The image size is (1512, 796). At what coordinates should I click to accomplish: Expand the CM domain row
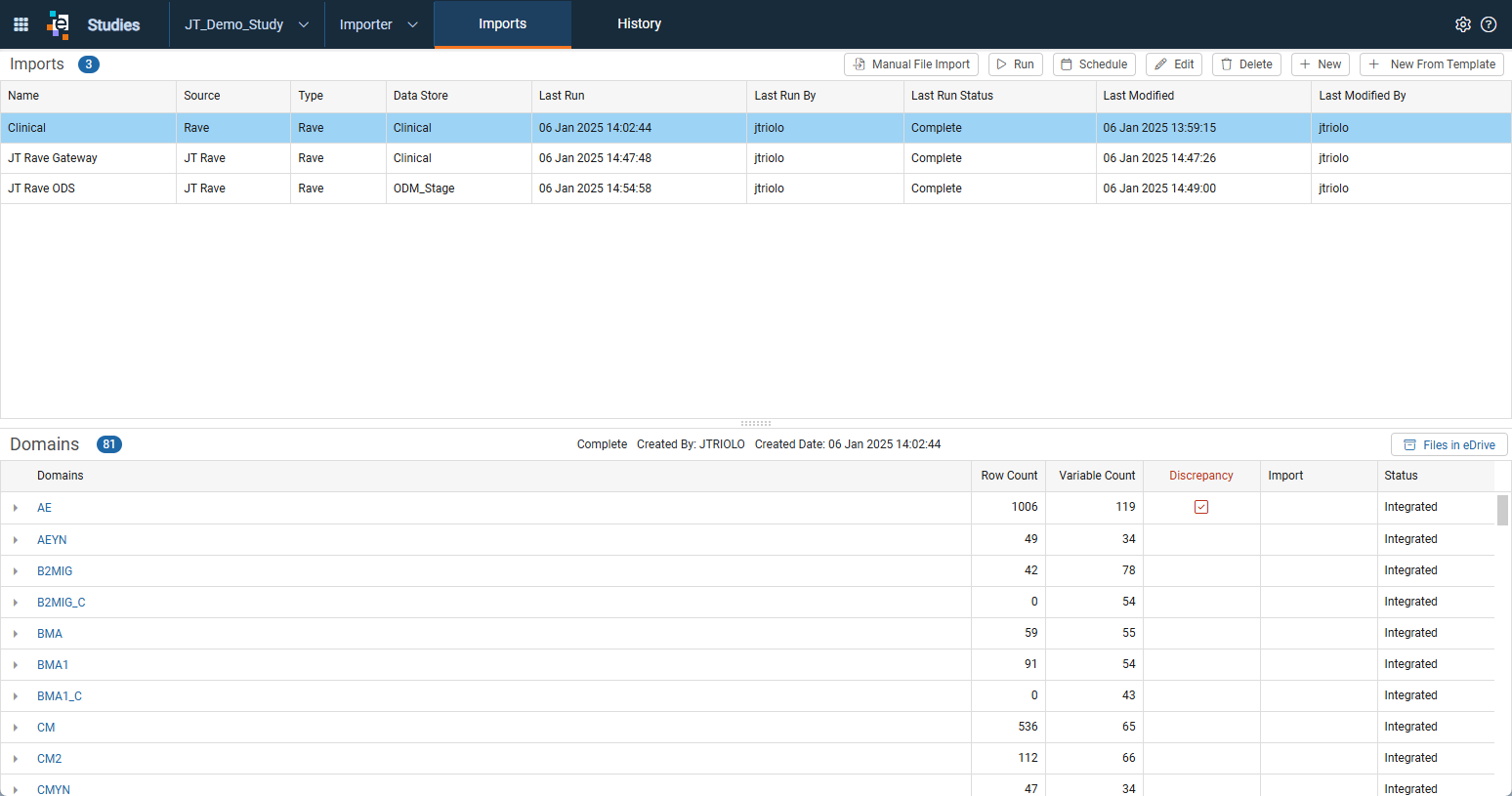(16, 728)
